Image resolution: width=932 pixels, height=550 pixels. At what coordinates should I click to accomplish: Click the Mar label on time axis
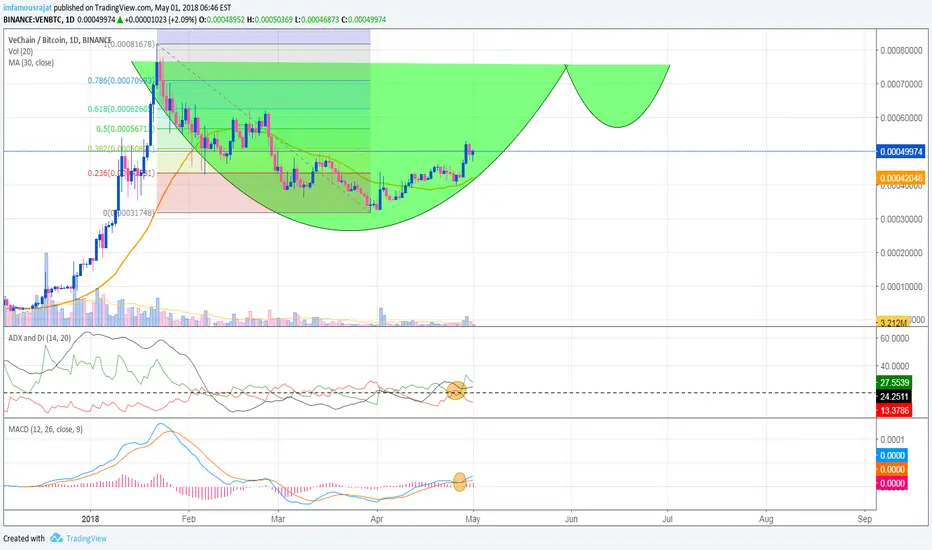[x=278, y=519]
